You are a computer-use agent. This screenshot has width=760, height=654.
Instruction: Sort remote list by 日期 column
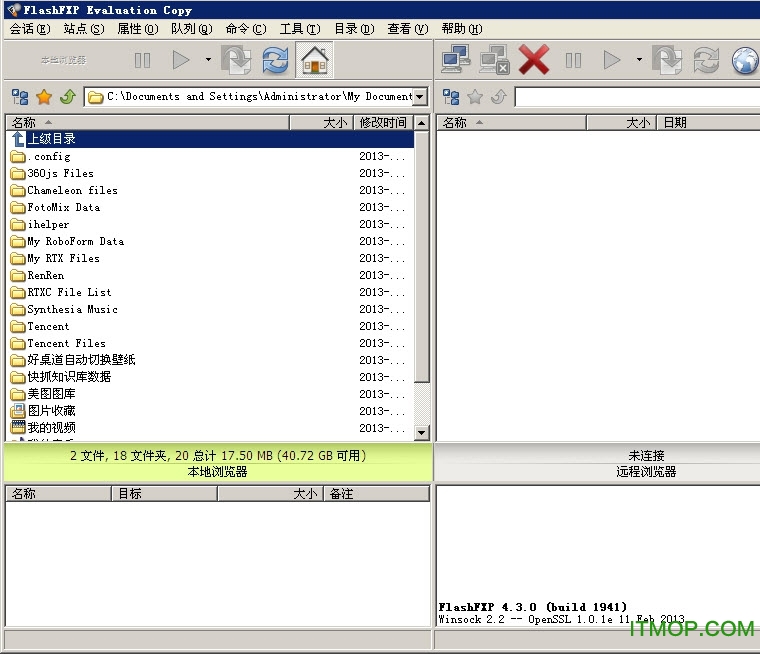708,123
